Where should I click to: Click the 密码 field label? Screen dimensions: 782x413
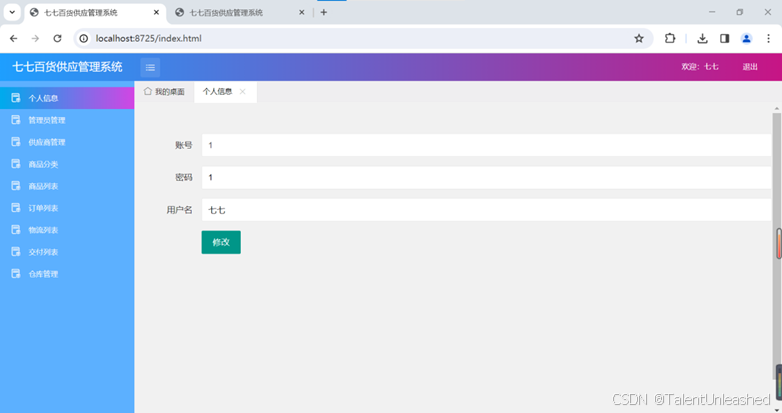coord(184,177)
